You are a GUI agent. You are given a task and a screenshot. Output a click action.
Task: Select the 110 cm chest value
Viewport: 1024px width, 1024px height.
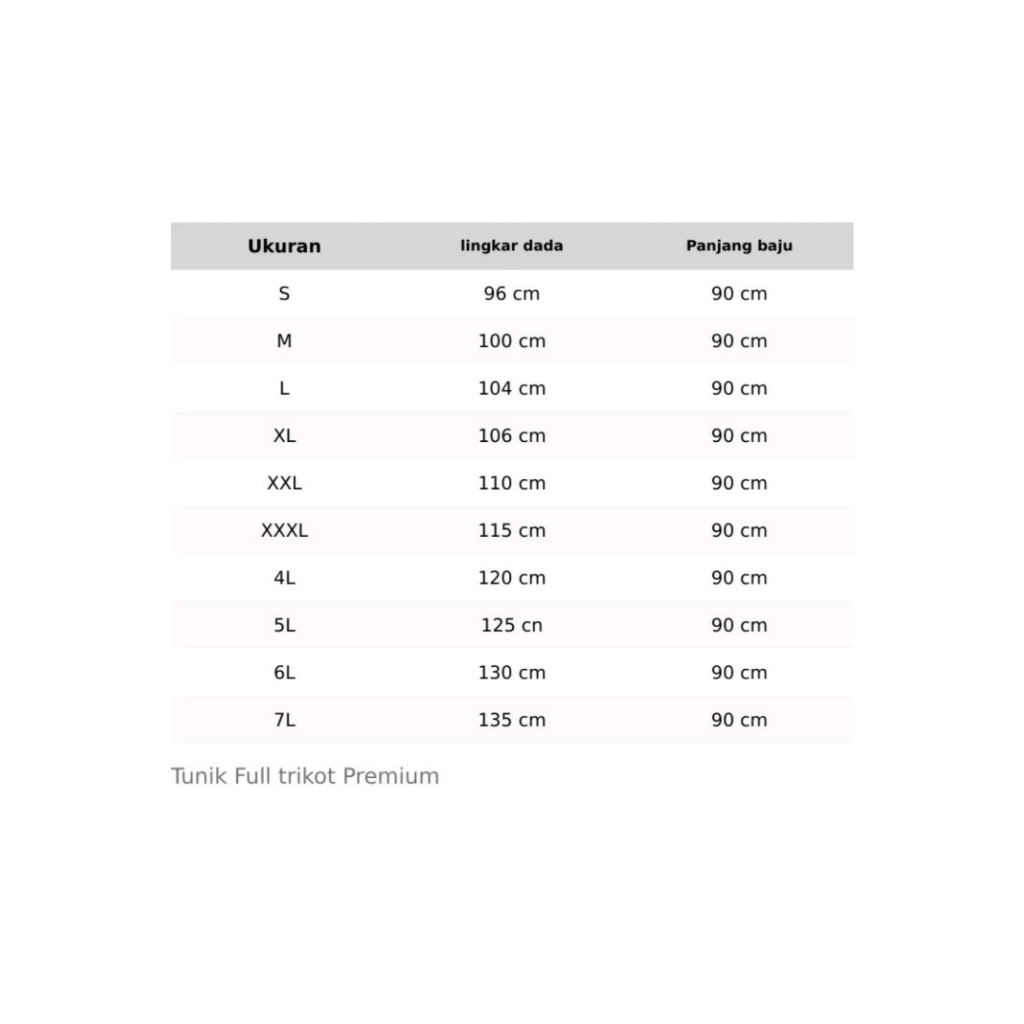point(511,483)
